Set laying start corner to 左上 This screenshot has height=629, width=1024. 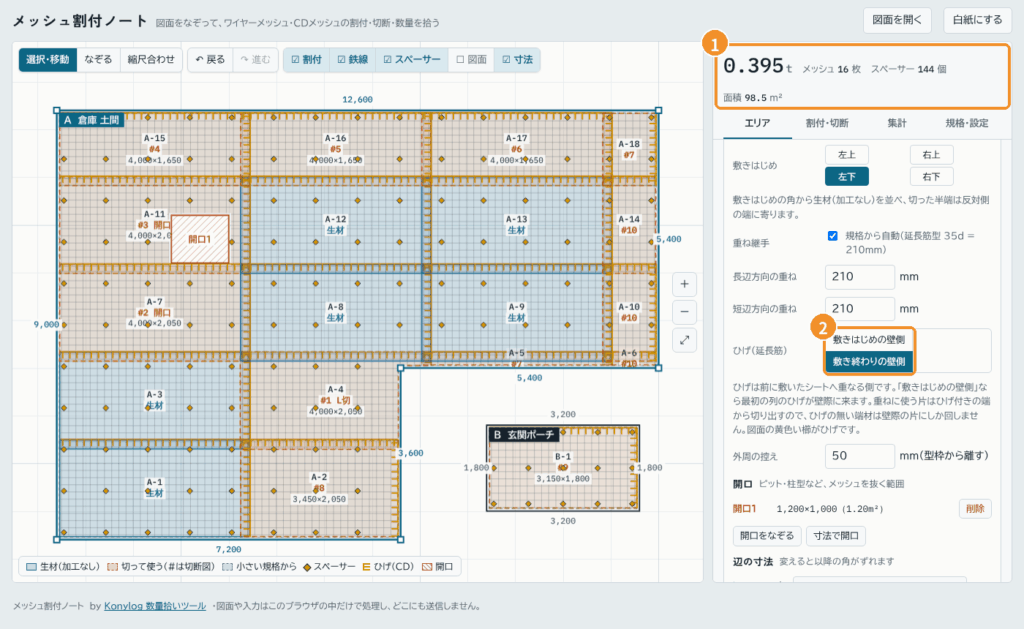pyautogui.click(x=846, y=155)
